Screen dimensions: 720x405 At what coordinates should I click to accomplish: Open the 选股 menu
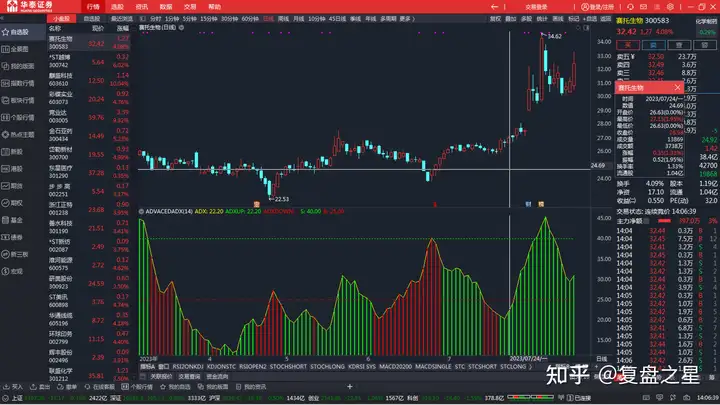click(x=118, y=7)
